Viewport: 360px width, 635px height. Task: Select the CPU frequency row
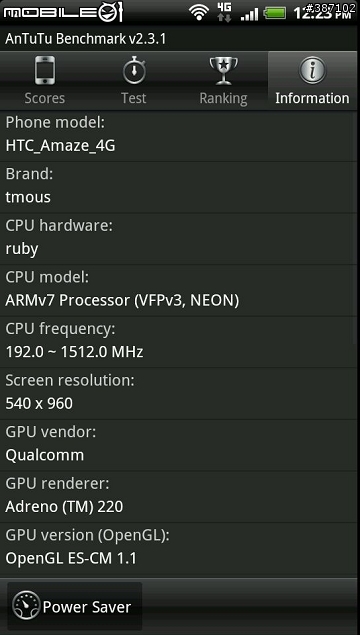pyautogui.click(x=180, y=342)
